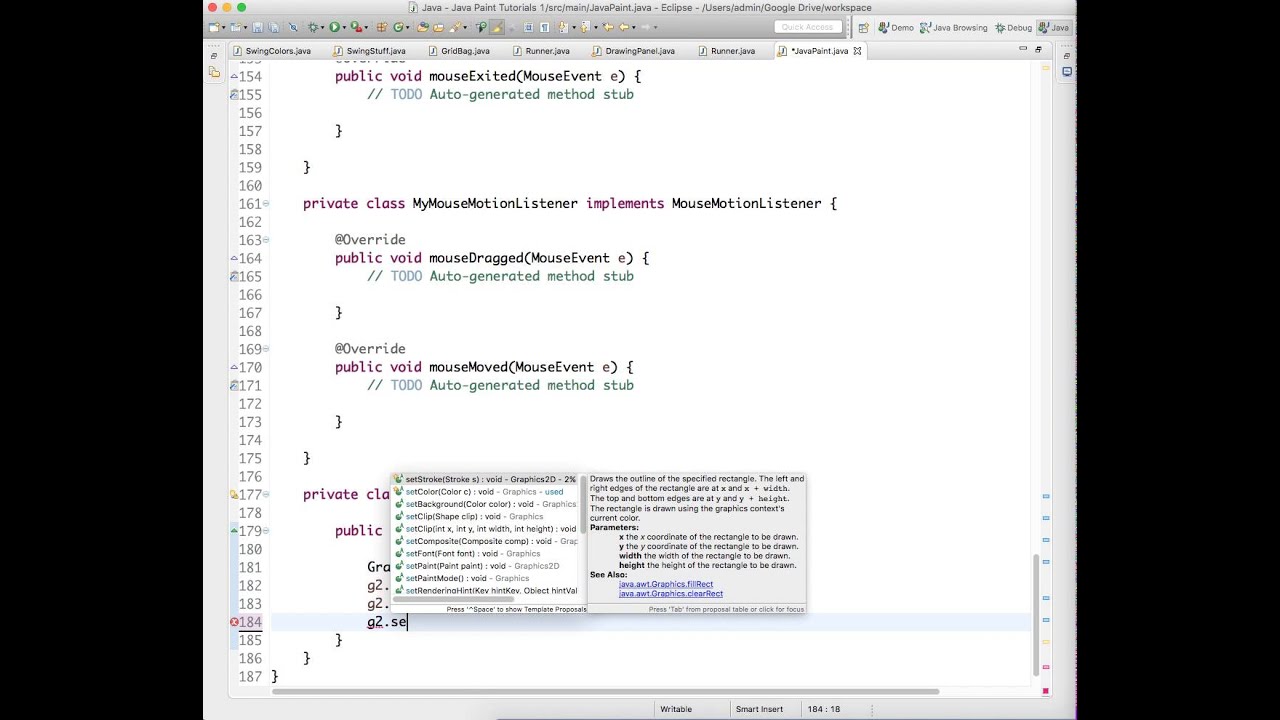Click the 184 : 18 cursor position status

pos(823,709)
